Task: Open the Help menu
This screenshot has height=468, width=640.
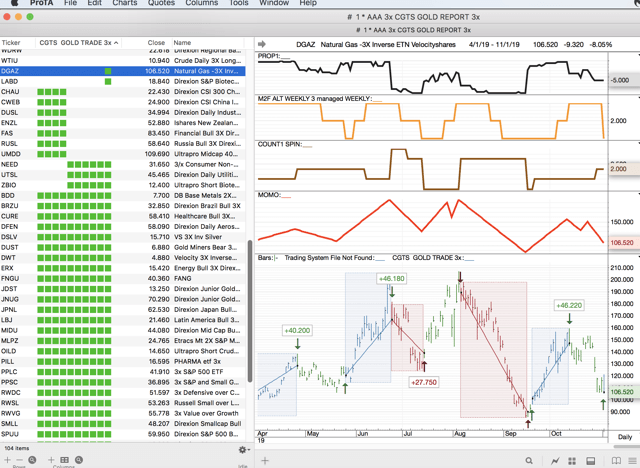Action: (x=308, y=3)
